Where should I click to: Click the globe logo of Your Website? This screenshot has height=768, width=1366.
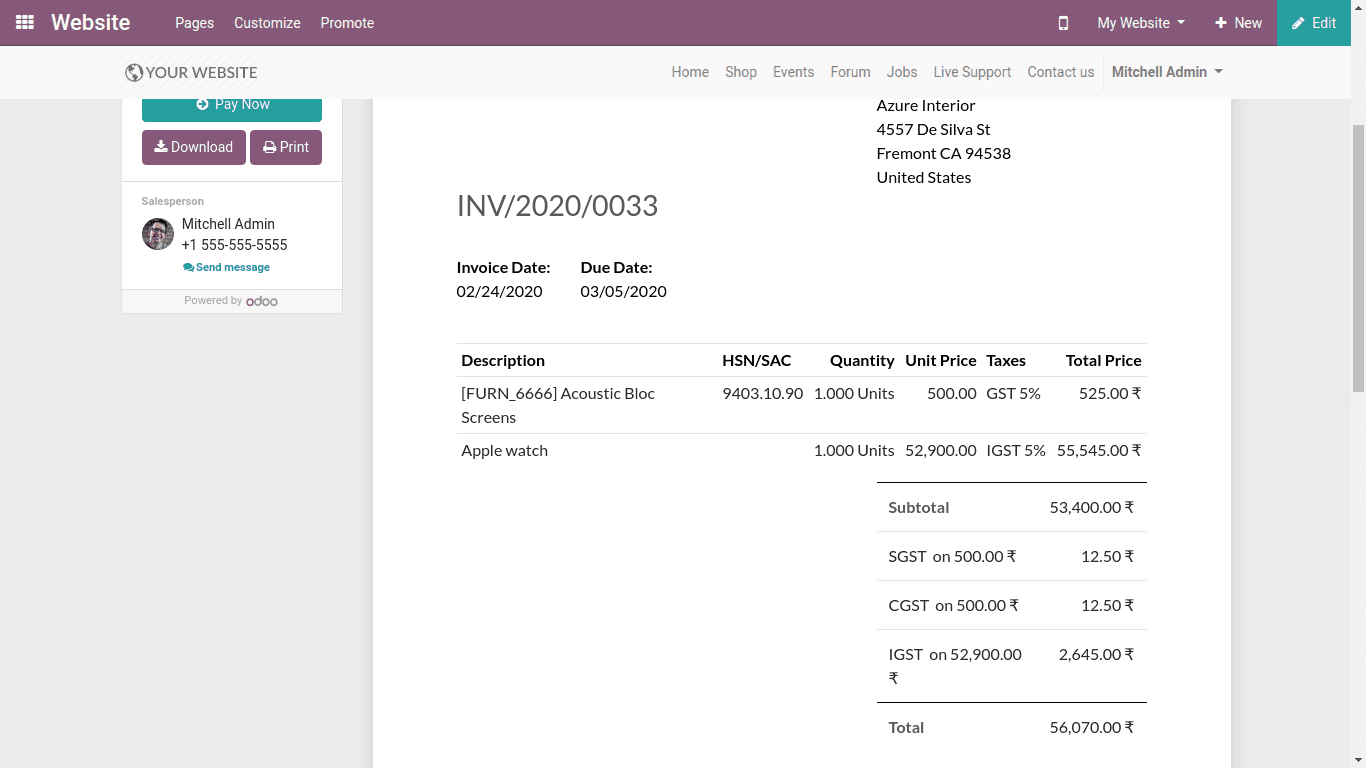tap(134, 72)
